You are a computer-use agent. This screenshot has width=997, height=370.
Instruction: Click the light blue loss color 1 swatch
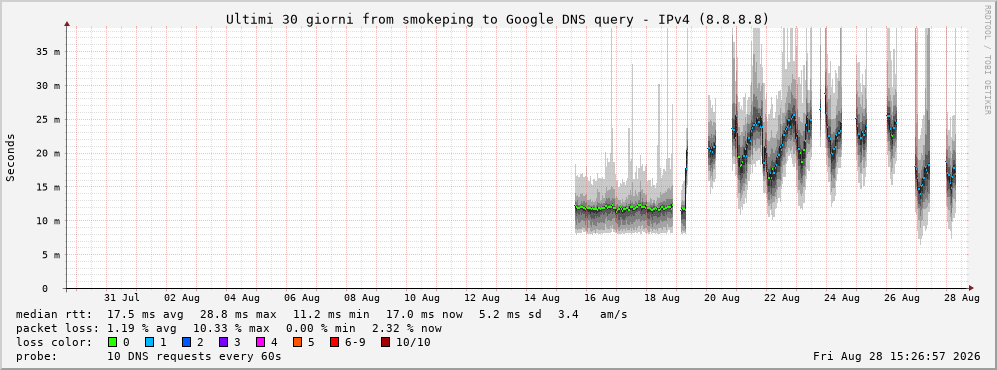pos(149,342)
